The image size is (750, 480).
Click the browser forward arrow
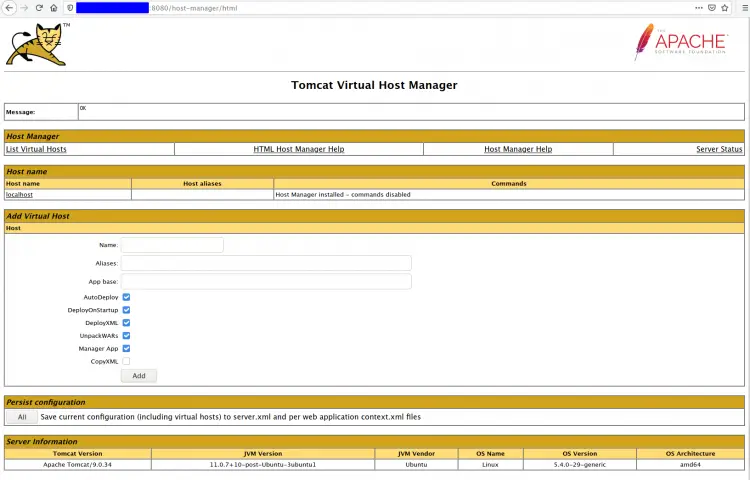click(24, 8)
